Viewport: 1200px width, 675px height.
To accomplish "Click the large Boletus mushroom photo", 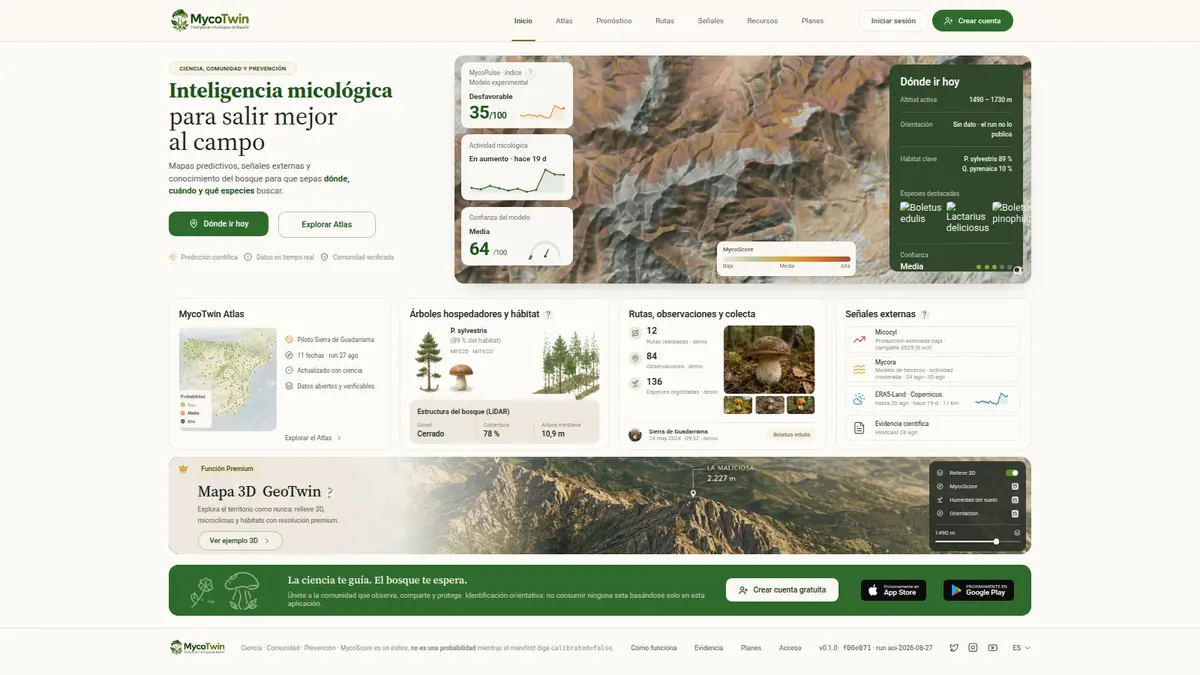I will click(769, 358).
